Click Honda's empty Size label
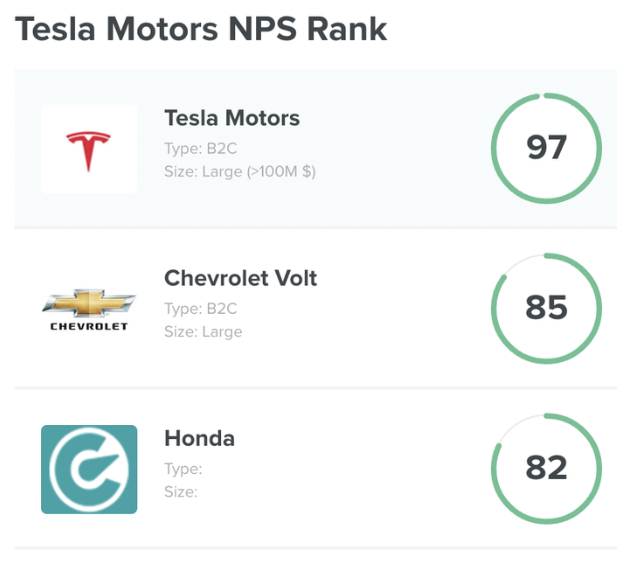Viewport: 636px width, 562px height. (181, 492)
